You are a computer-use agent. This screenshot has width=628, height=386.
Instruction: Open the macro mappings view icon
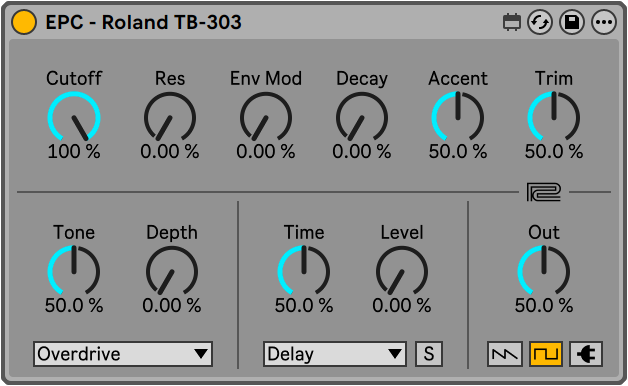[512, 22]
